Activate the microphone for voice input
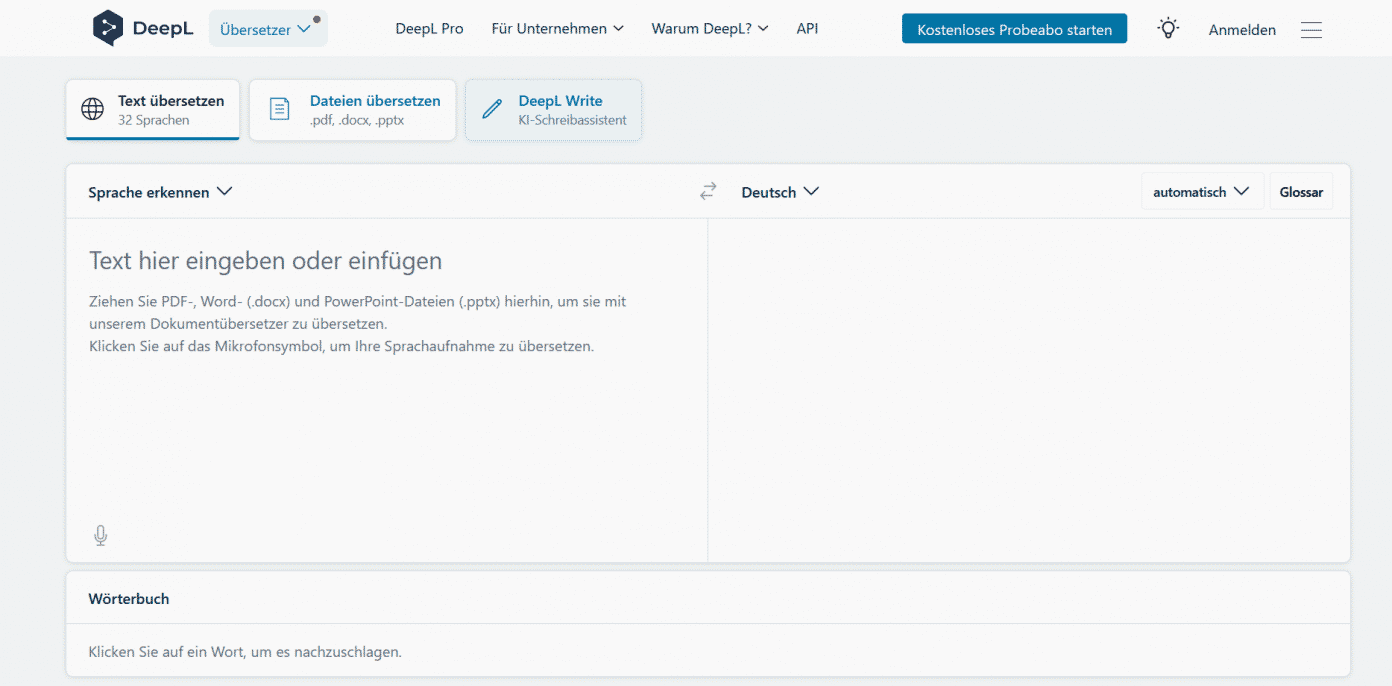The width and height of the screenshot is (1392, 686). pos(101,536)
